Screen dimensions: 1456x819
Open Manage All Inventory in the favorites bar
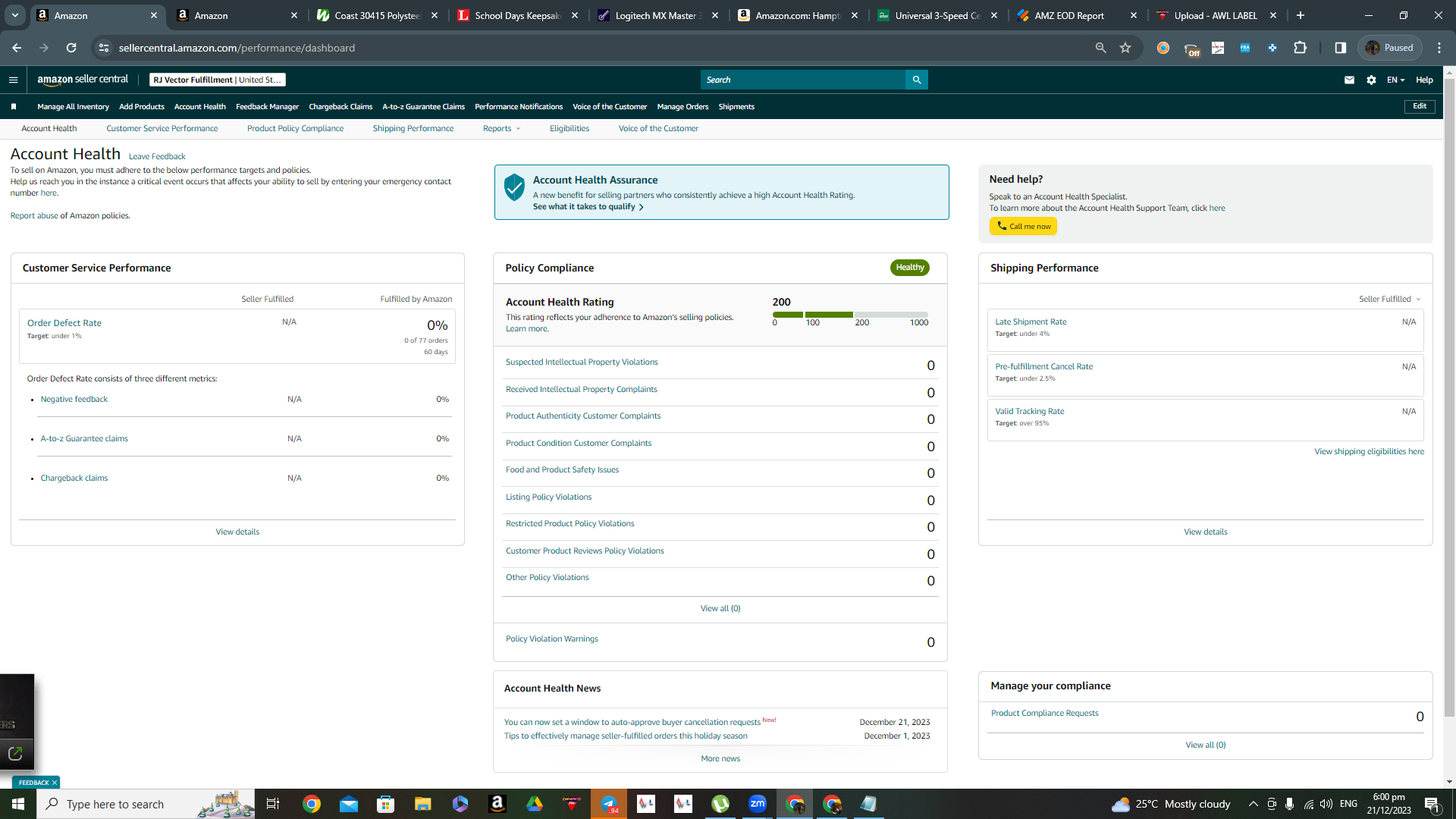tap(73, 107)
